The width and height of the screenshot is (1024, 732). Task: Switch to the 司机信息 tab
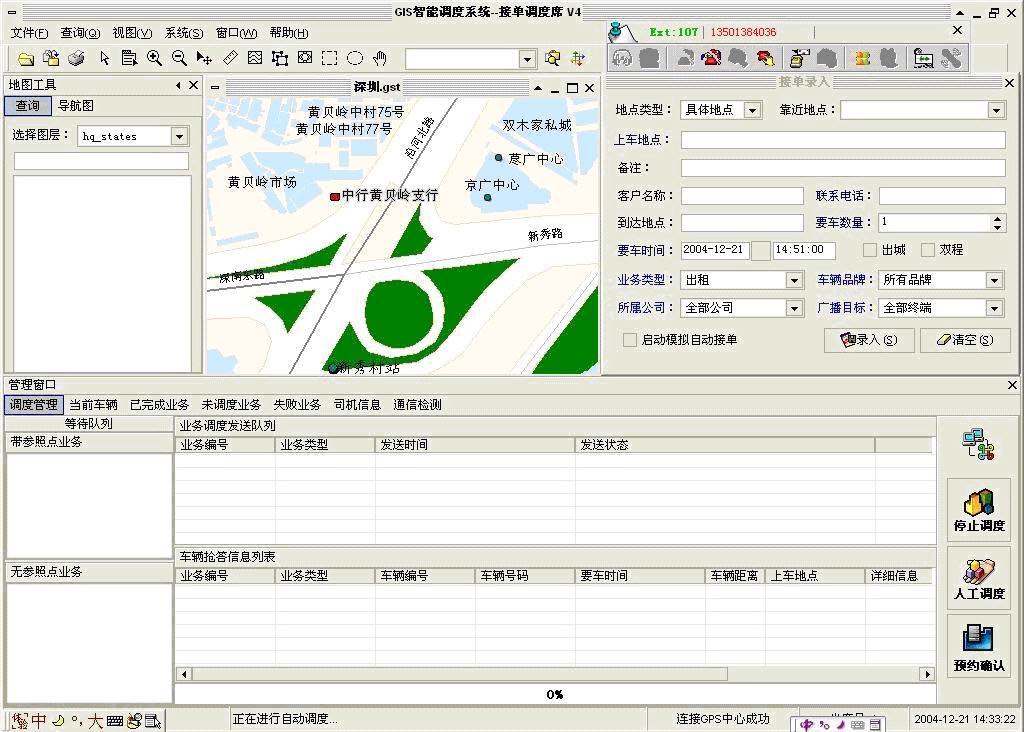357,405
